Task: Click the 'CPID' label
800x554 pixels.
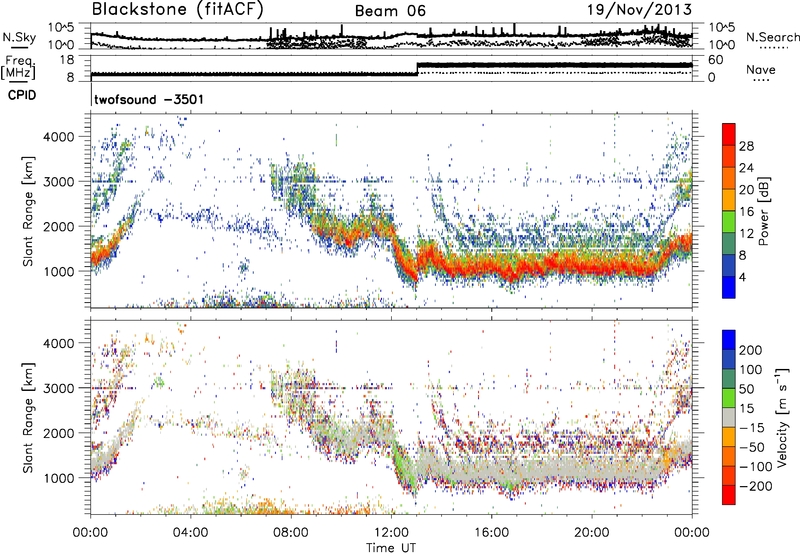Action: pyautogui.click(x=22, y=95)
